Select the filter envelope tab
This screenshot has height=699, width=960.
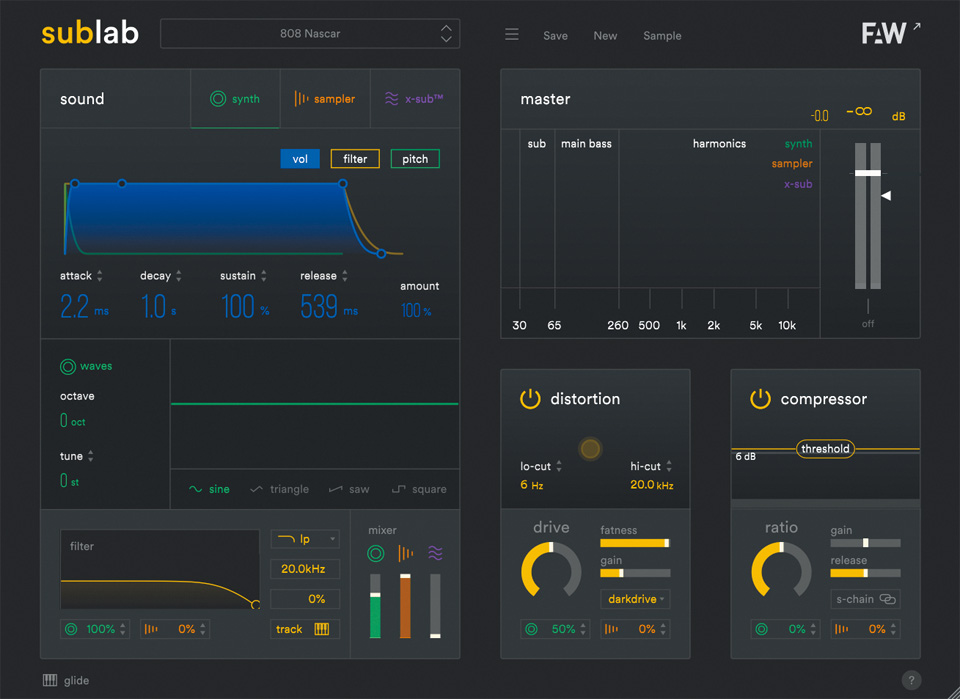point(355,159)
